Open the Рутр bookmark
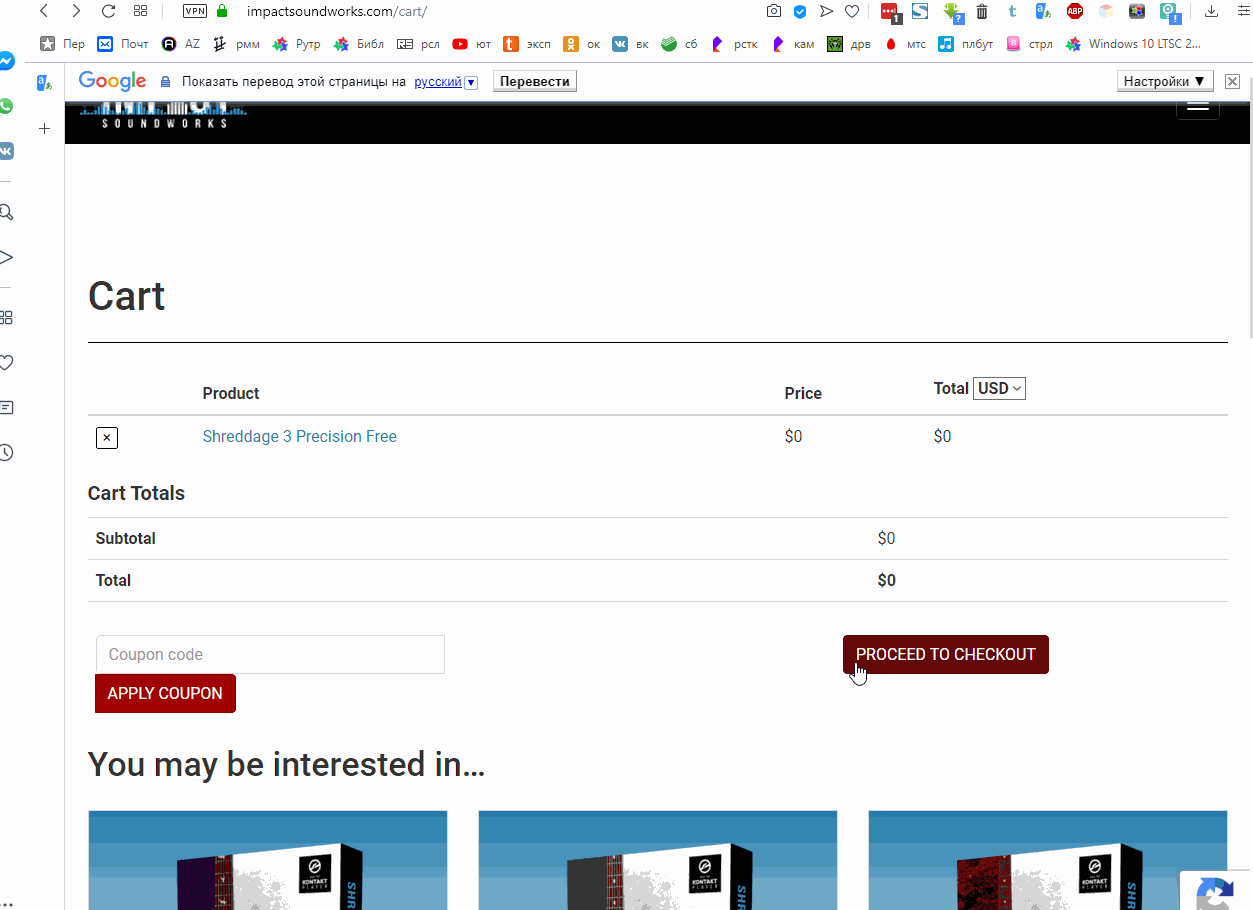This screenshot has height=910, width=1253. pyautogui.click(x=296, y=44)
